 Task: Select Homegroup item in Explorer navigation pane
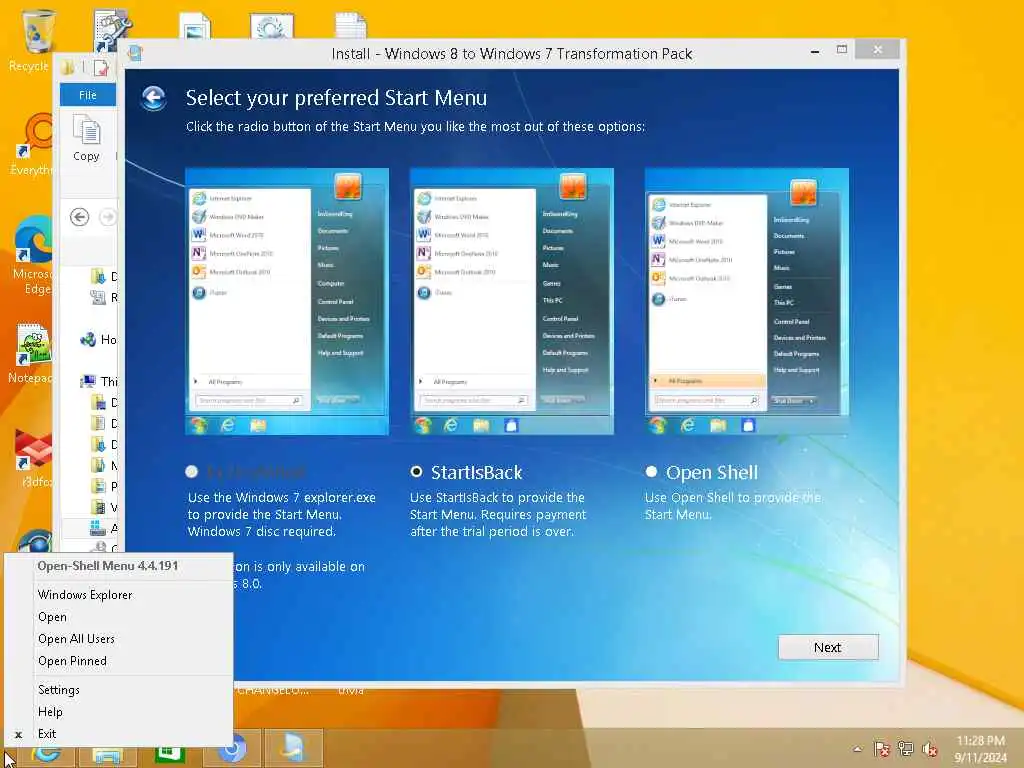[98, 340]
